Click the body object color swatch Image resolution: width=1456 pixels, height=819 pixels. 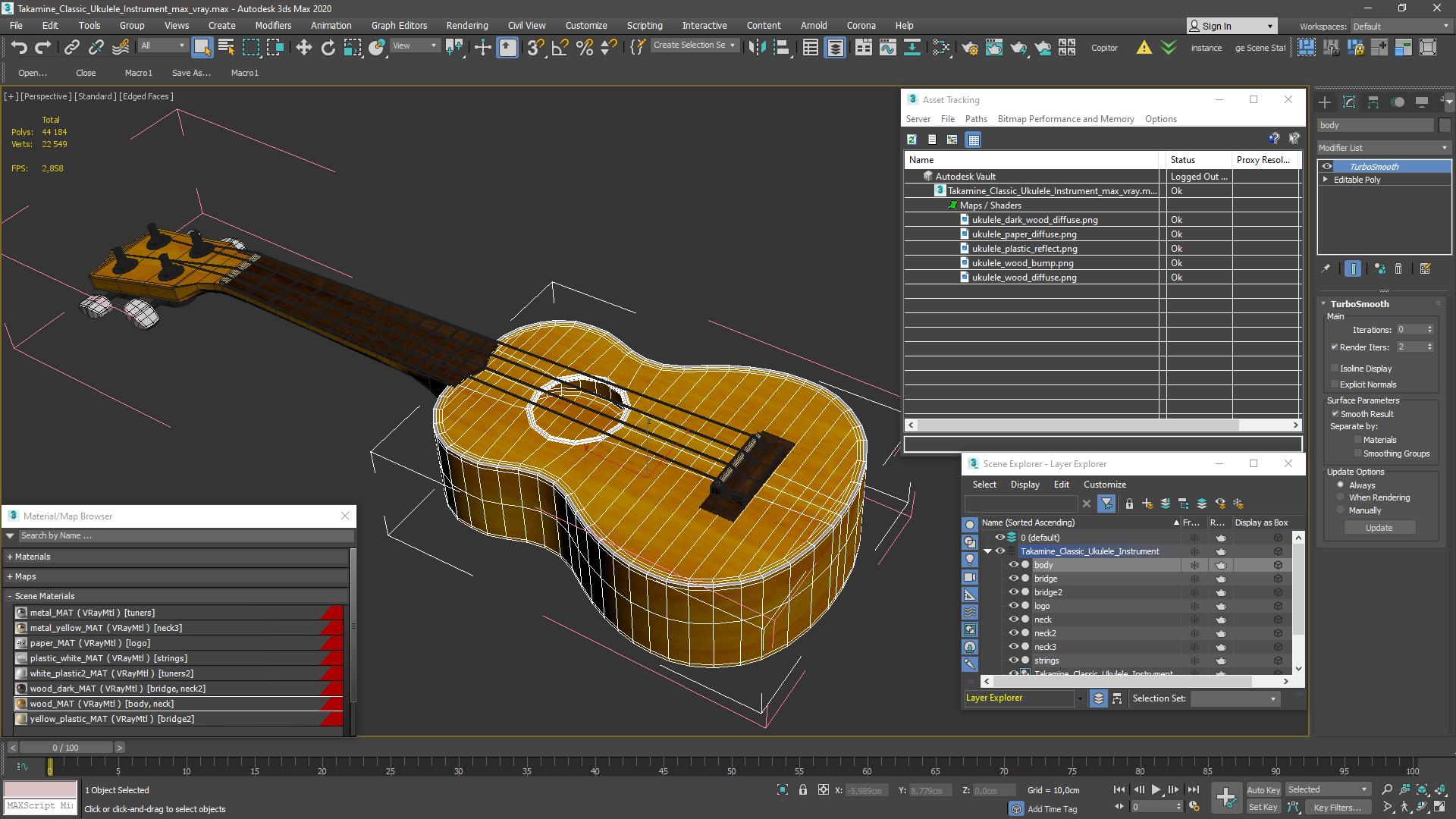1445,125
